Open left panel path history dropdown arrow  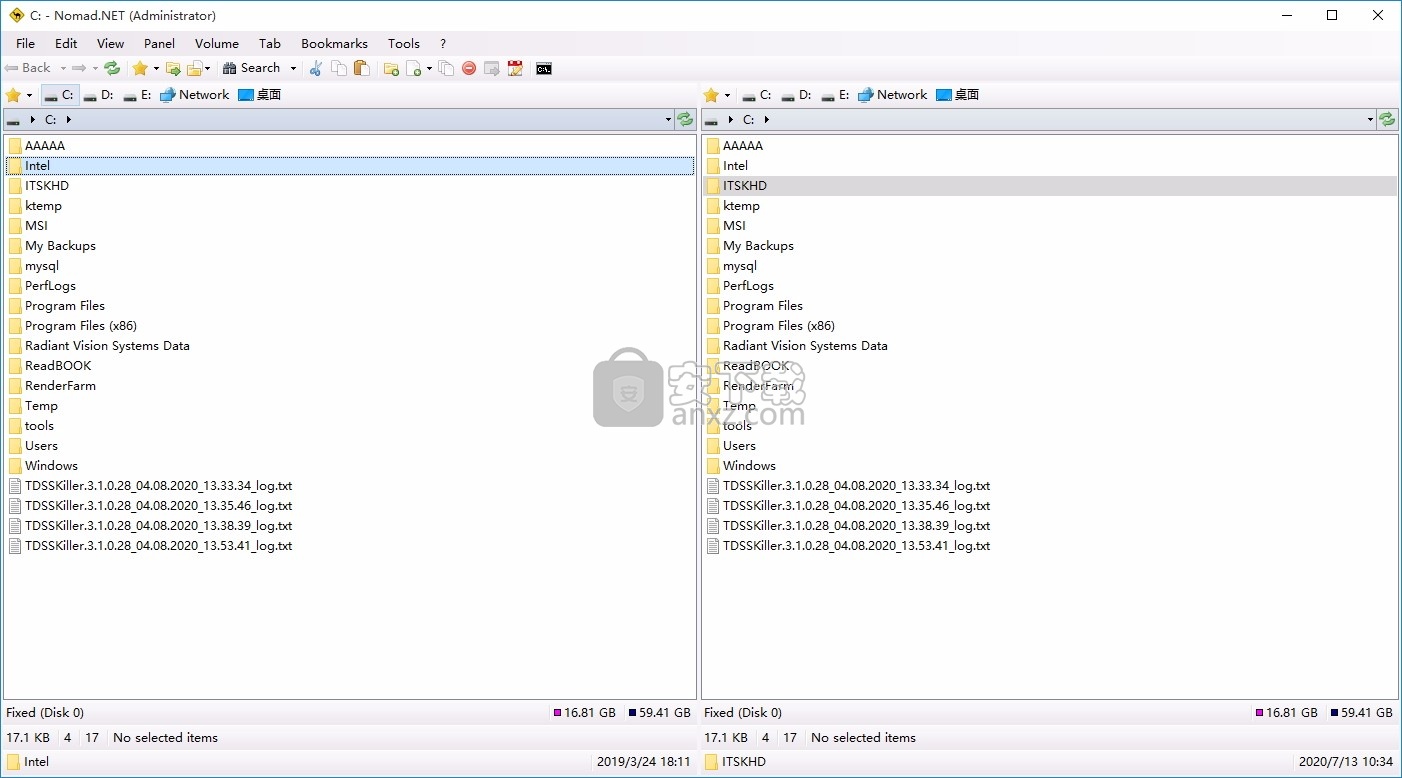[668, 119]
